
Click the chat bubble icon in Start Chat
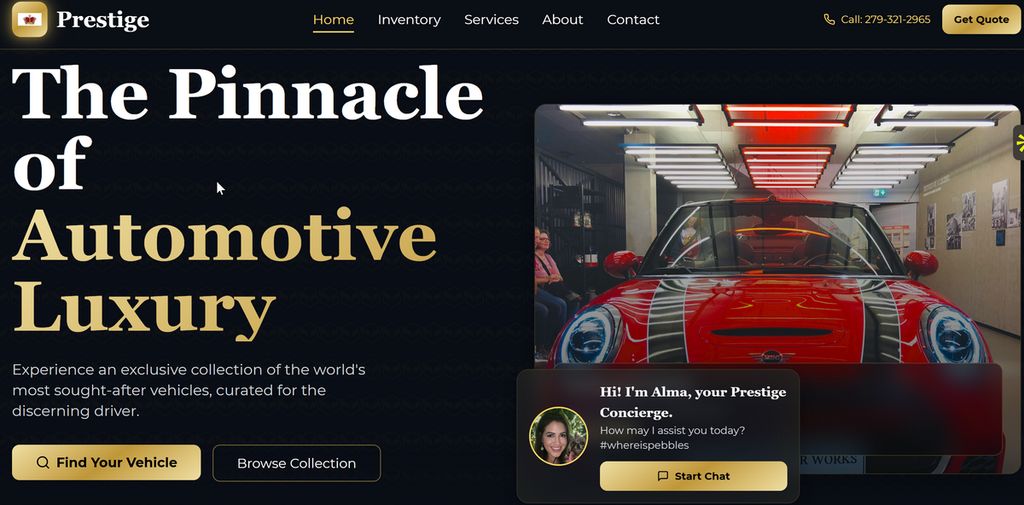[x=663, y=476]
